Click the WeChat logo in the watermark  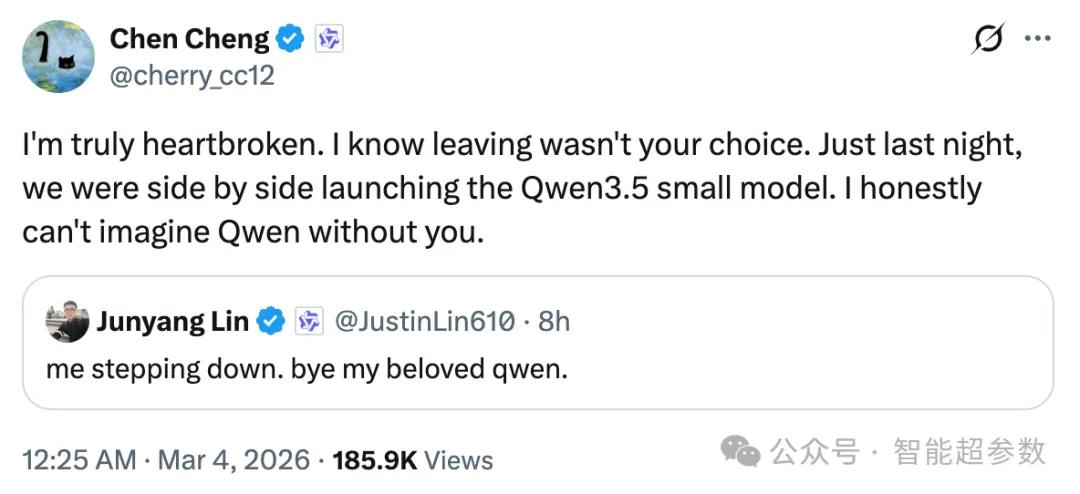[x=741, y=452]
